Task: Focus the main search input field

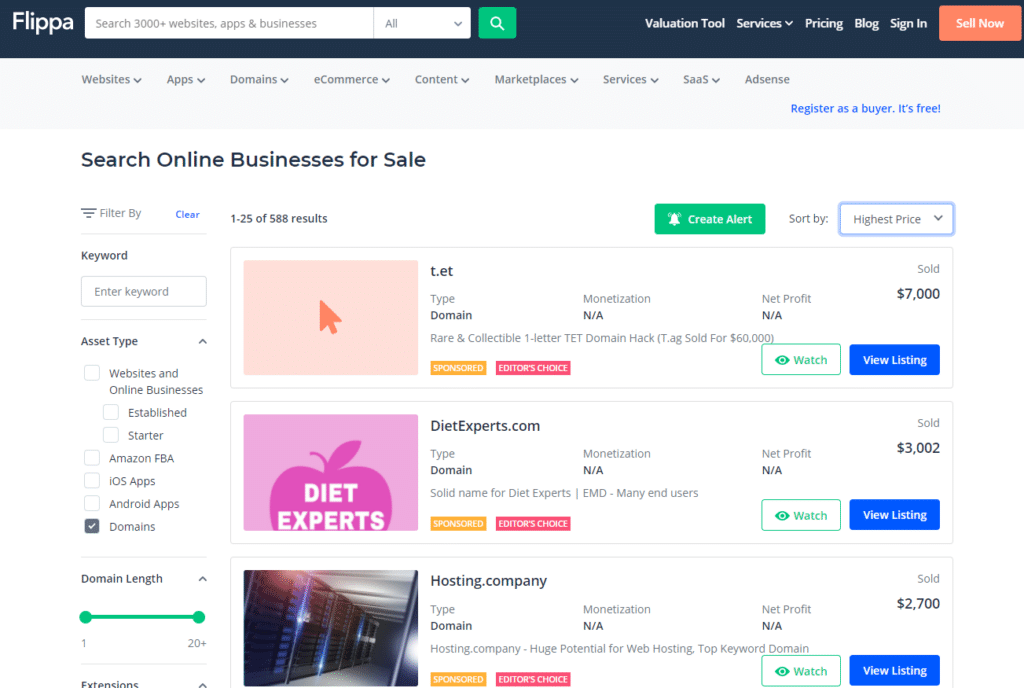Action: (x=229, y=23)
